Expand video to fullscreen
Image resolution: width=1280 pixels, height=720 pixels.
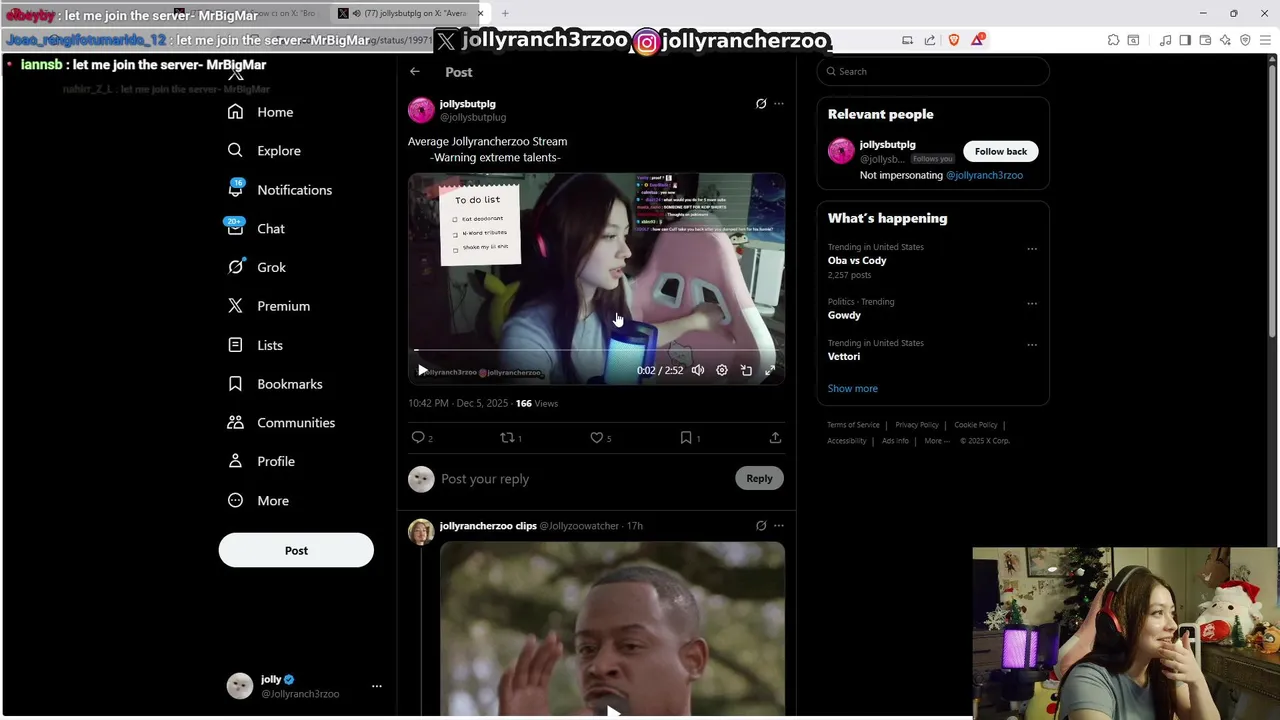click(770, 370)
